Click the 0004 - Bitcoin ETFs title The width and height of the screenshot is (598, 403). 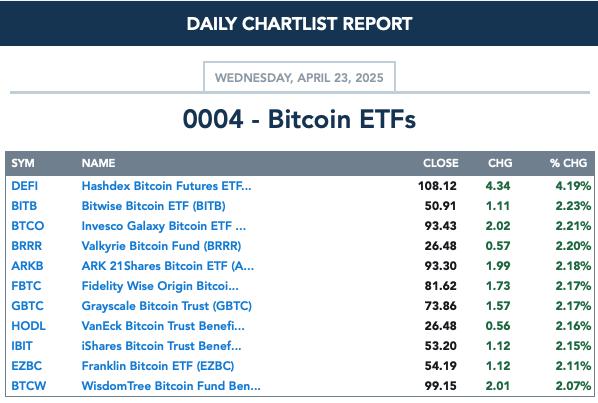[299, 119]
